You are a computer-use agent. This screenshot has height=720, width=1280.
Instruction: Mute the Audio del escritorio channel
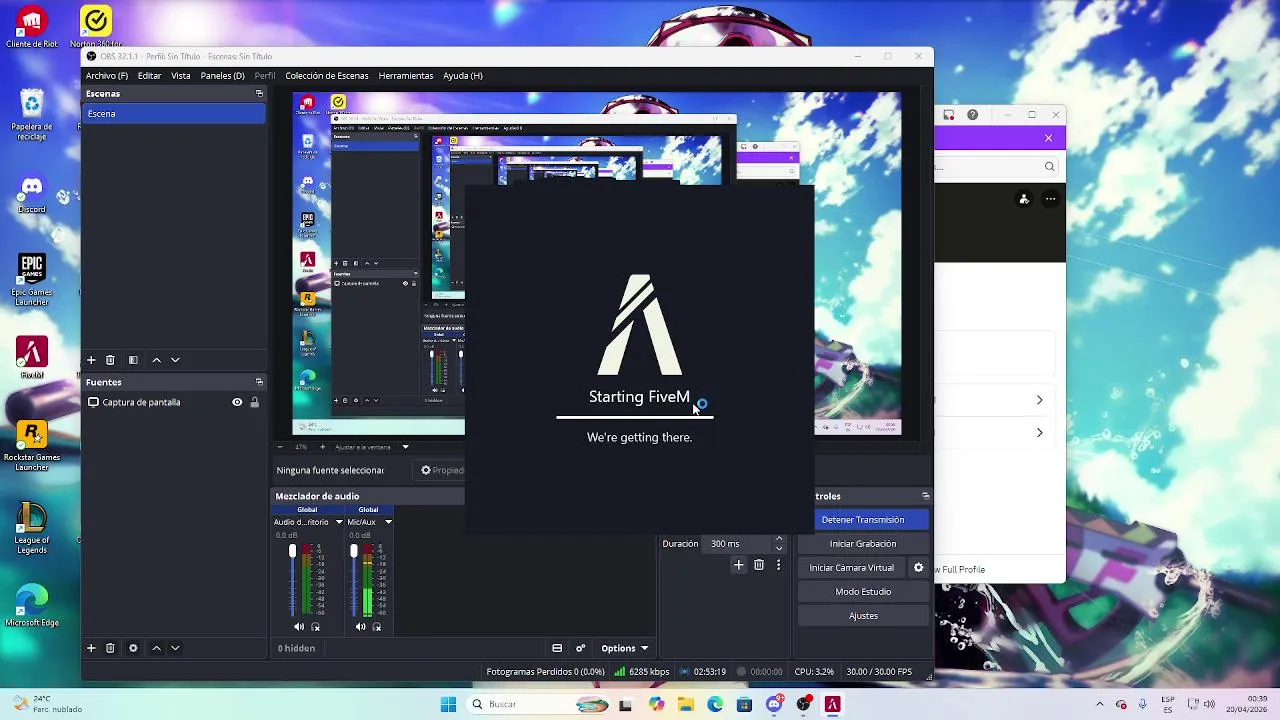click(299, 627)
